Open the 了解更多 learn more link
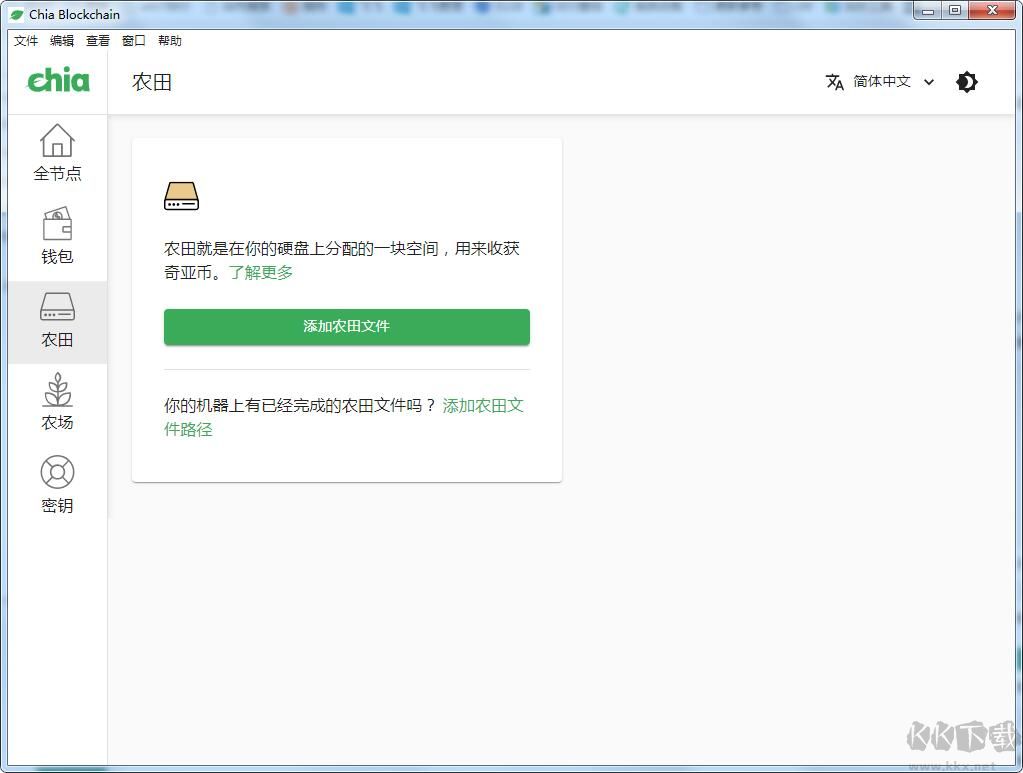Image resolution: width=1023 pixels, height=773 pixels. (261, 271)
